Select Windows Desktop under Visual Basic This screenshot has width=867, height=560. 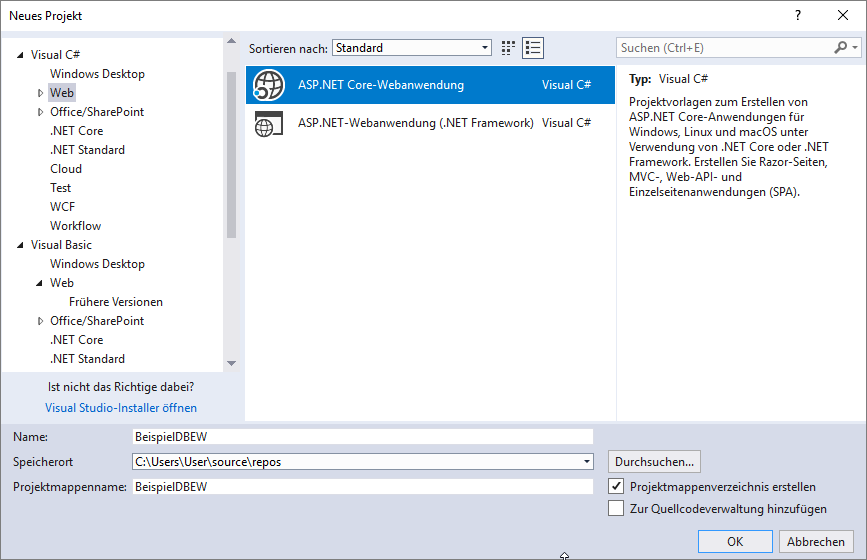pyautogui.click(x=97, y=264)
